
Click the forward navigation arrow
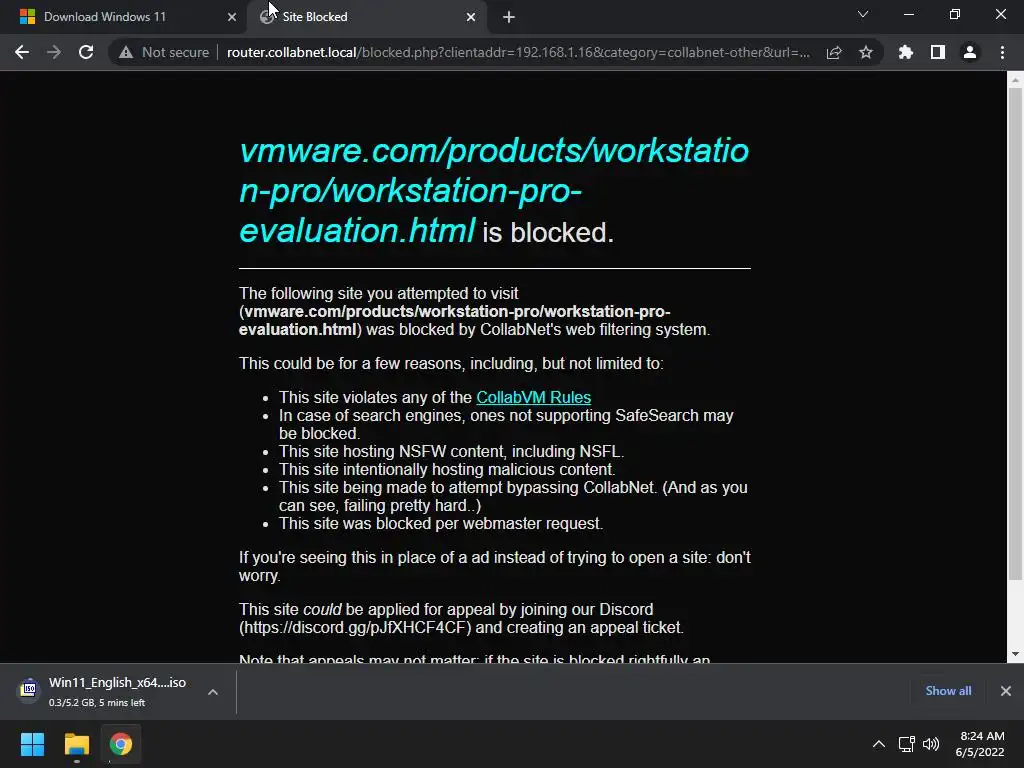54,52
